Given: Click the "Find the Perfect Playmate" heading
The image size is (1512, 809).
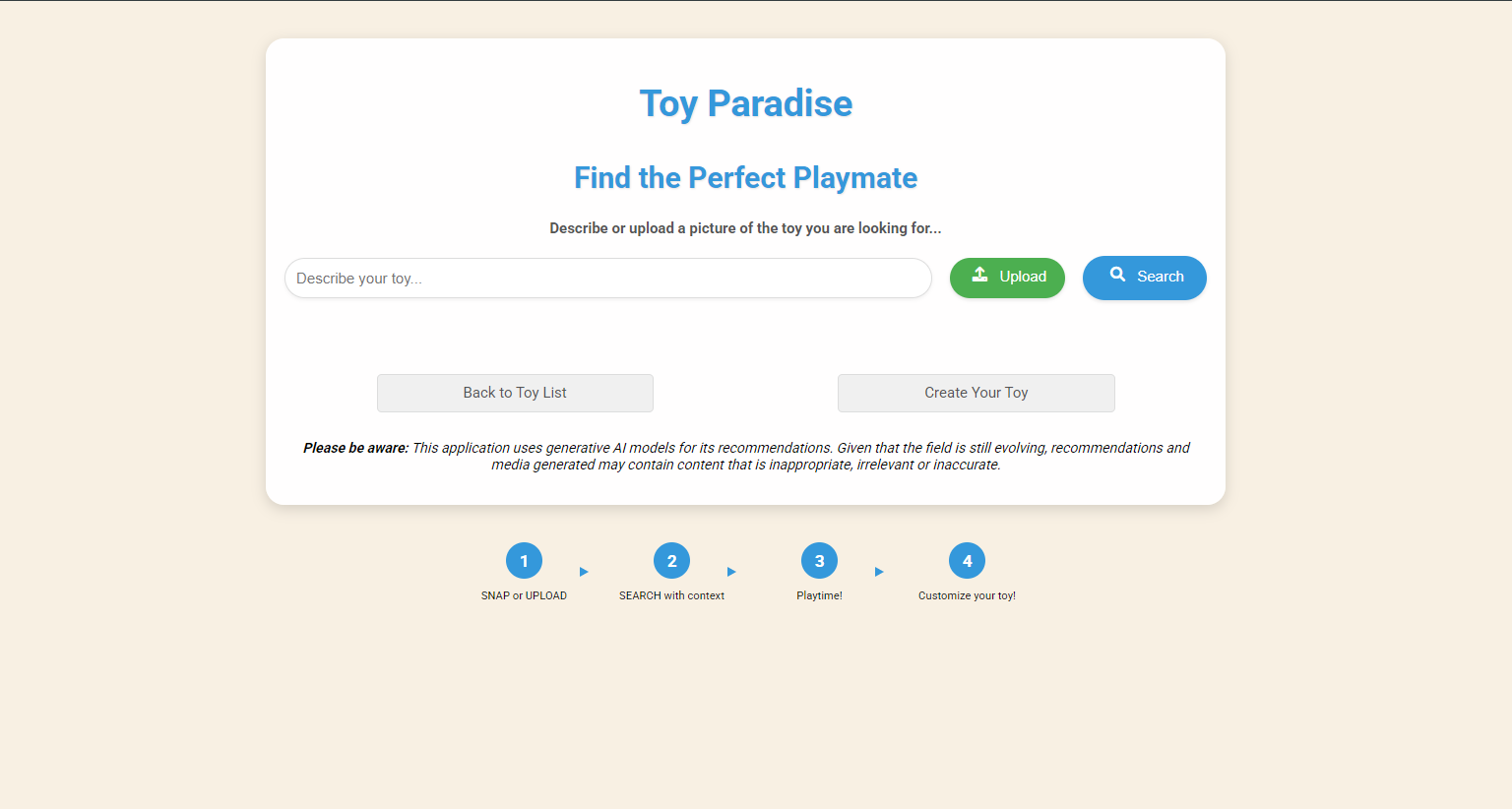Looking at the screenshot, I should (x=745, y=178).
